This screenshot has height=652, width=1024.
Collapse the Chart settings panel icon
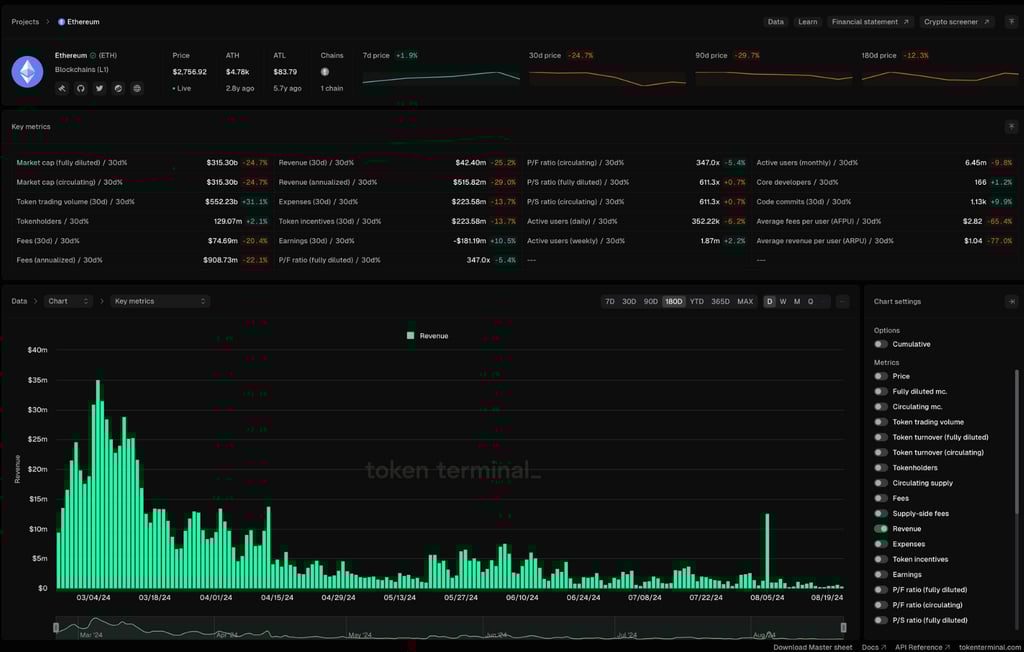point(1012,301)
